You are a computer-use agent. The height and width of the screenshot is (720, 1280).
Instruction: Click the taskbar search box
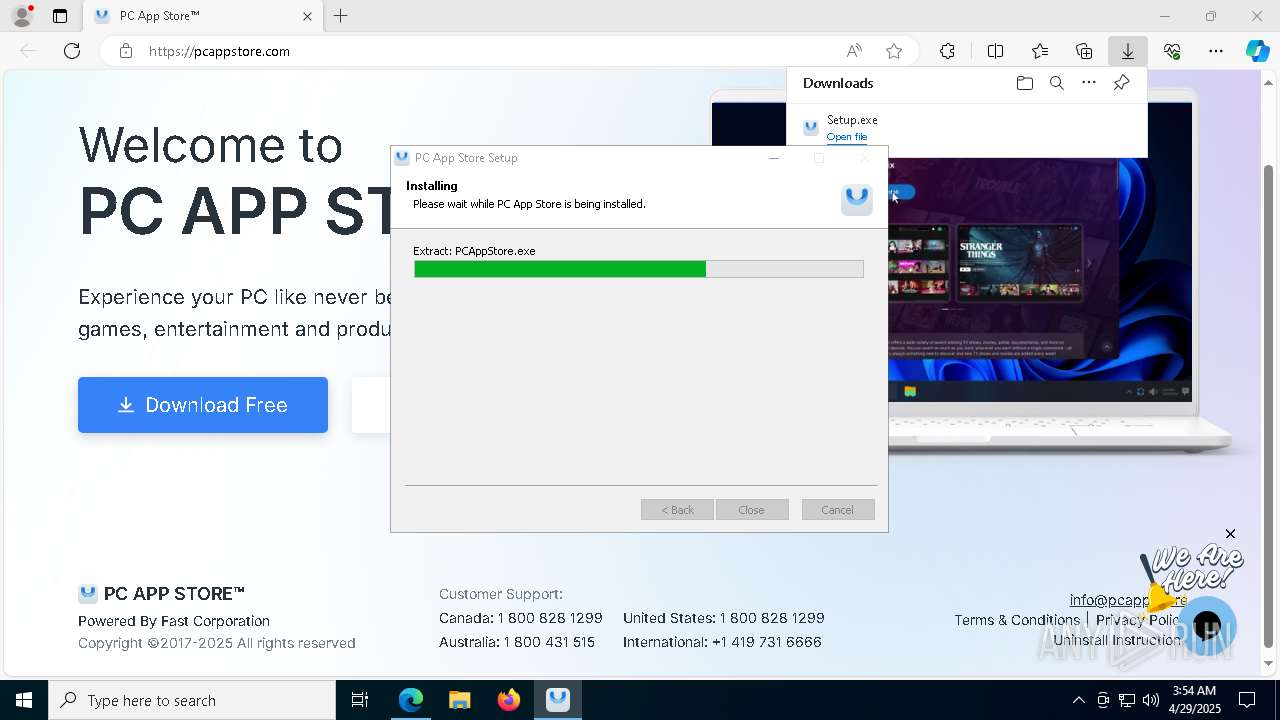tap(192, 700)
